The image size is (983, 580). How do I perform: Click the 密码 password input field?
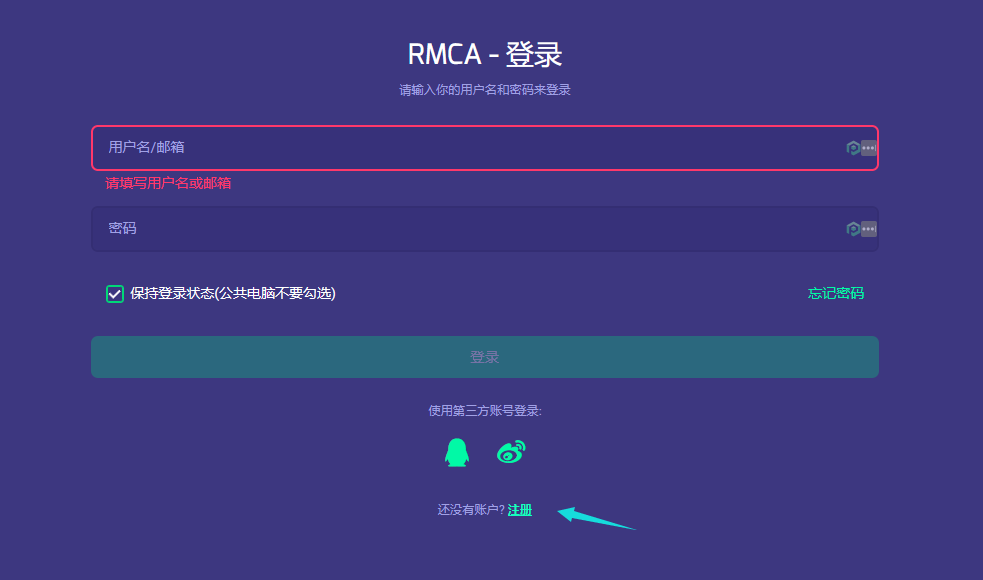click(x=400, y=228)
